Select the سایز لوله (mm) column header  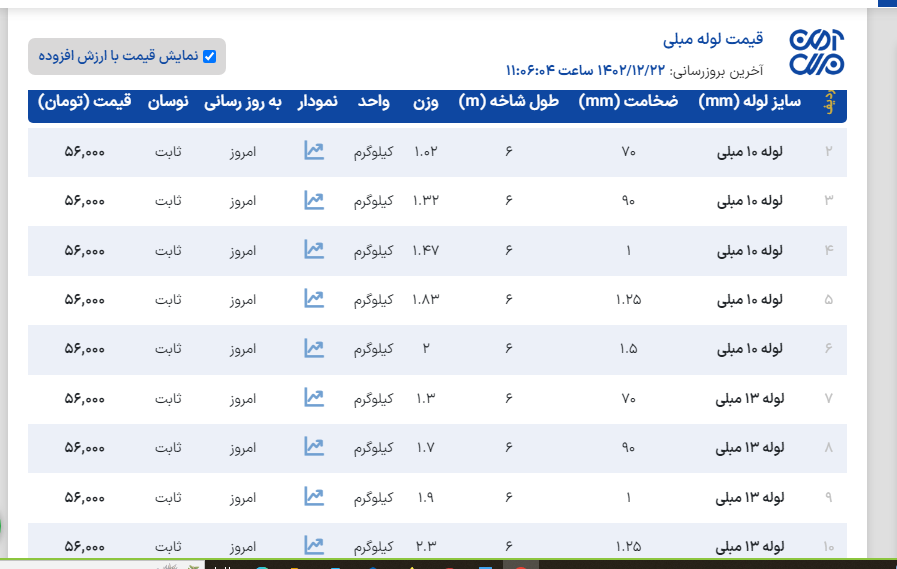[751, 102]
